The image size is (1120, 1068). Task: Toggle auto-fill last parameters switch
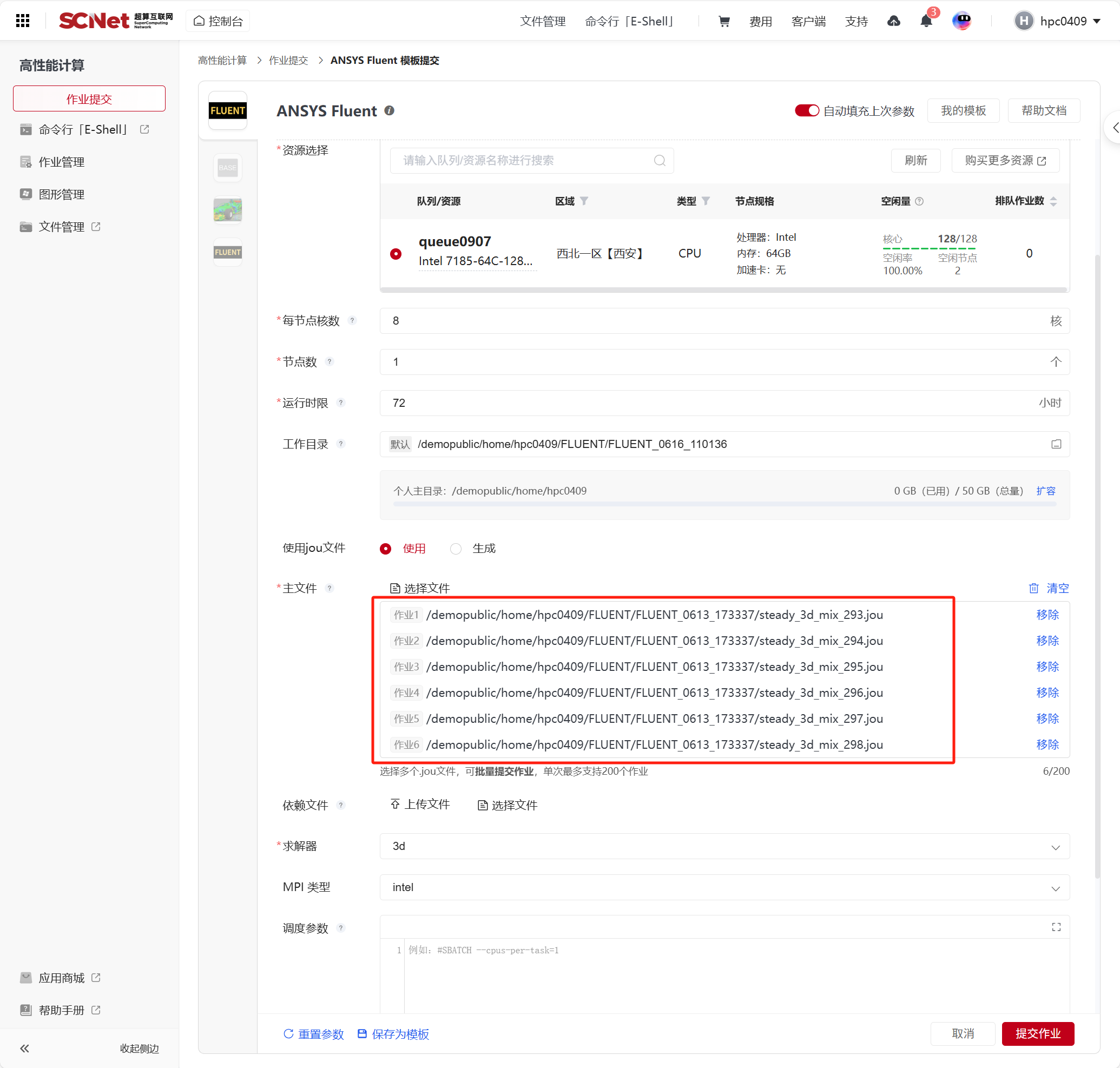pos(806,110)
